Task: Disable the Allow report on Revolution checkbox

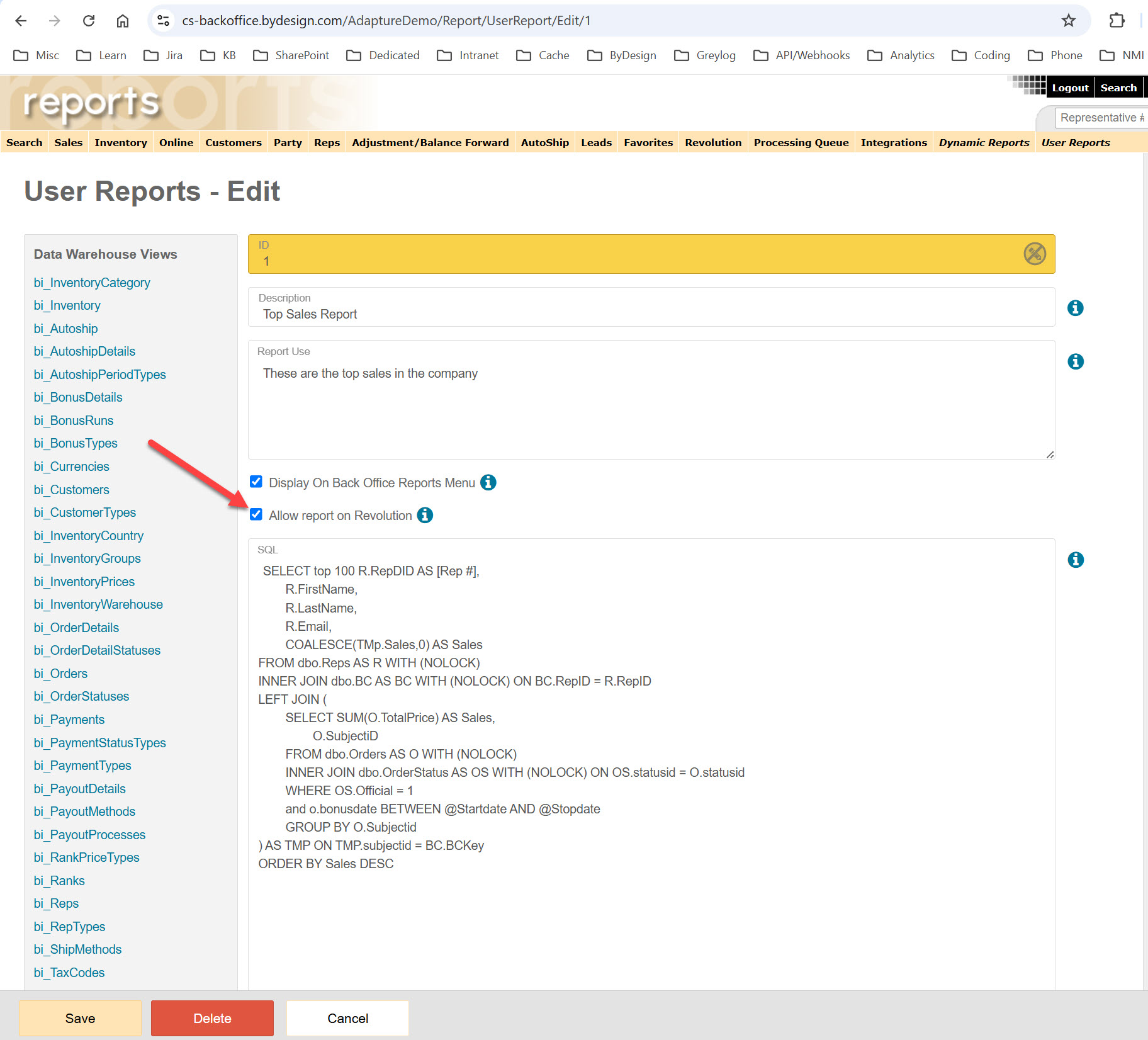Action: pos(256,514)
